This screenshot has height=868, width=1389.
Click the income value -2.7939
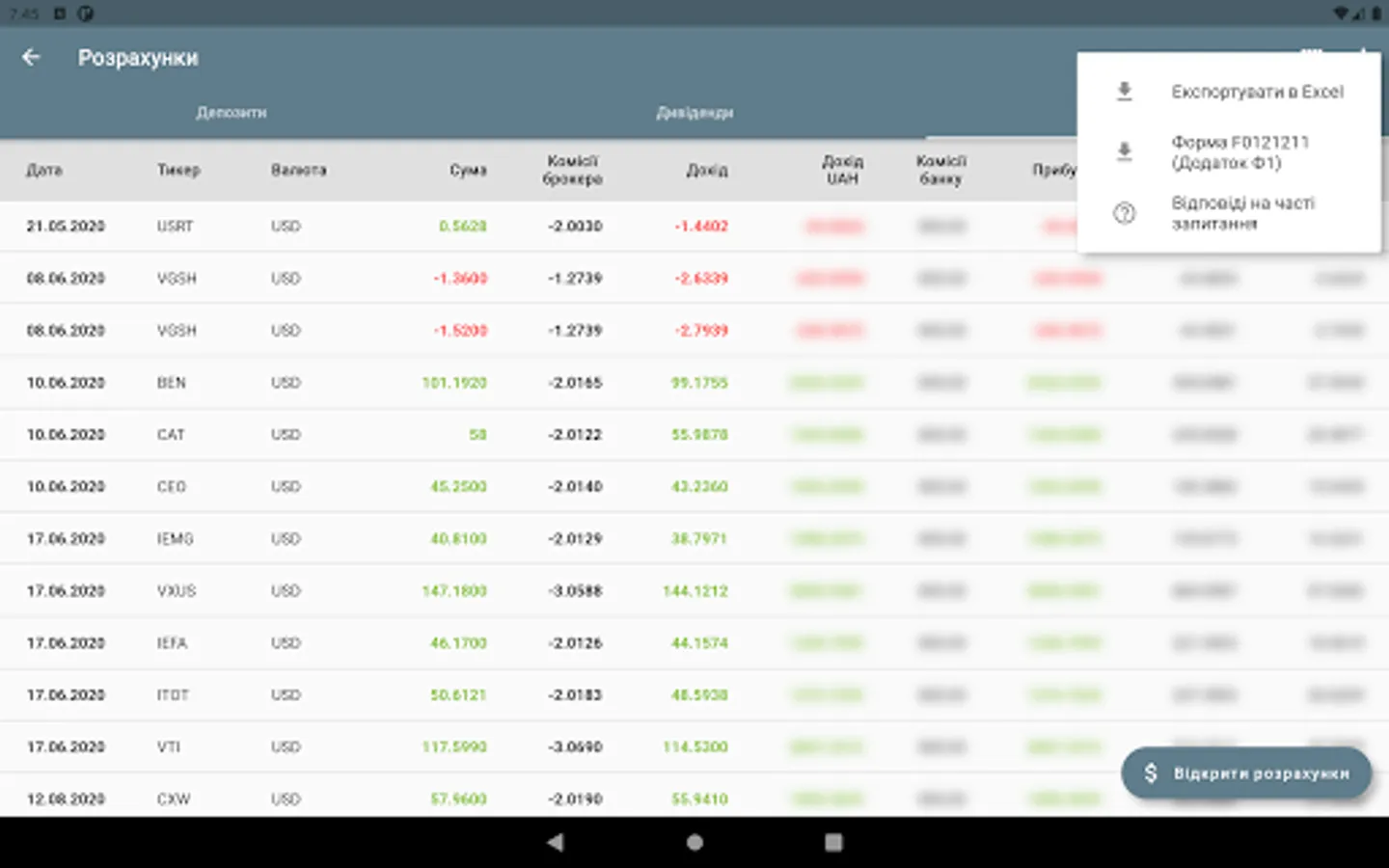701,331
